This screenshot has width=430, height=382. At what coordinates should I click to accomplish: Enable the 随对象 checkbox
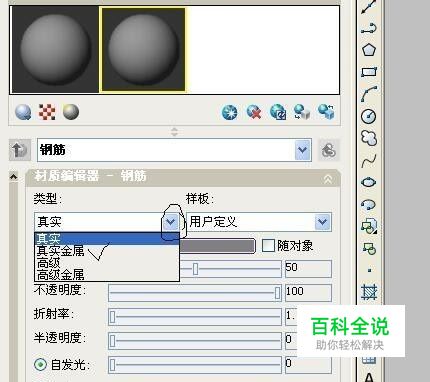[268, 246]
